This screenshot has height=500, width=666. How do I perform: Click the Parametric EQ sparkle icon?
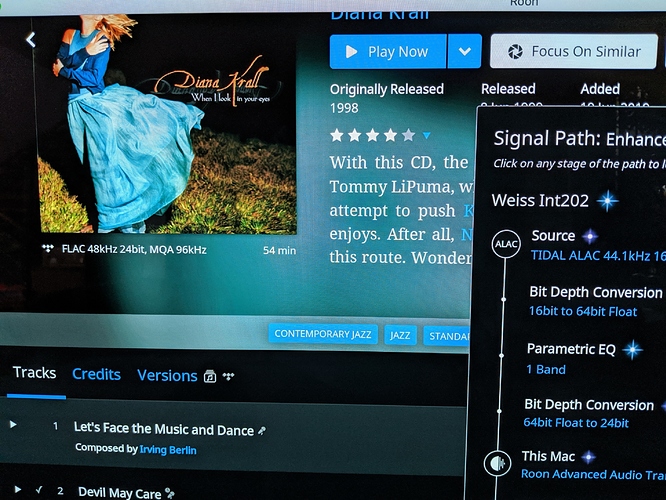click(x=632, y=349)
